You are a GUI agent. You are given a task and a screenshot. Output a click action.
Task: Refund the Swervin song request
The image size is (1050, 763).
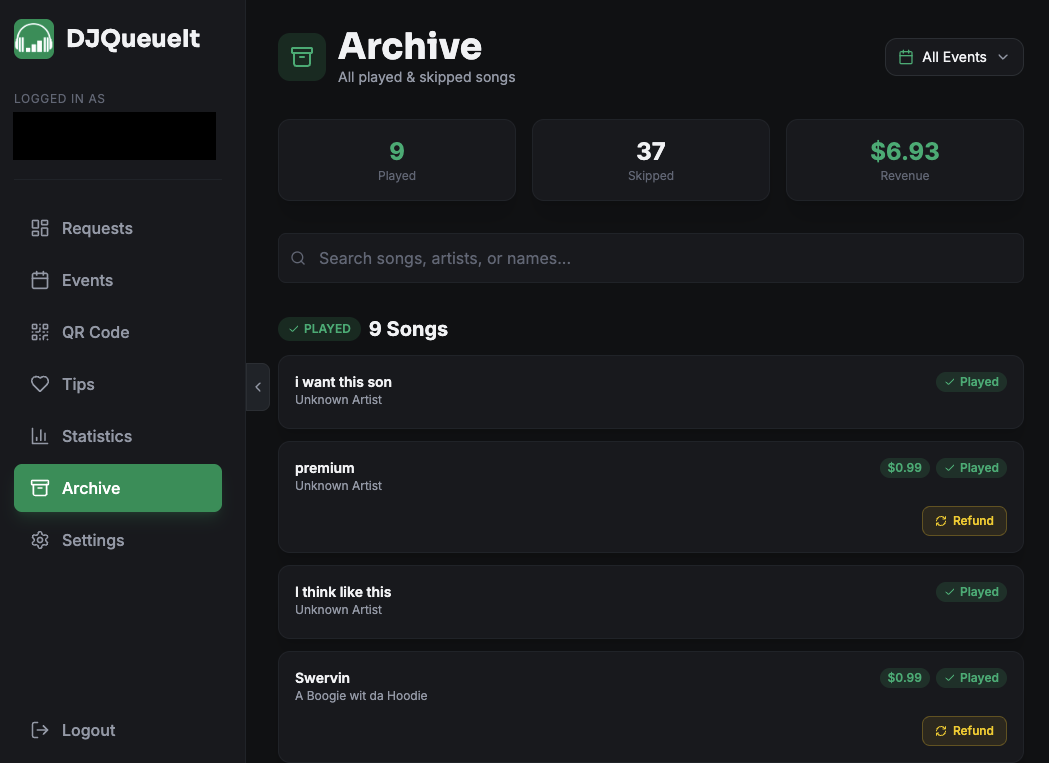(963, 731)
